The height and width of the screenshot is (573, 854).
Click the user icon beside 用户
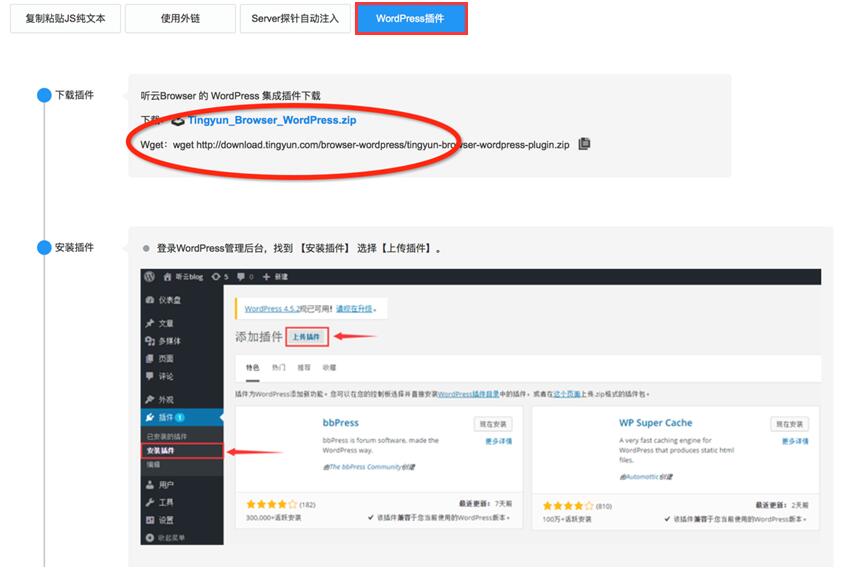tap(150, 485)
